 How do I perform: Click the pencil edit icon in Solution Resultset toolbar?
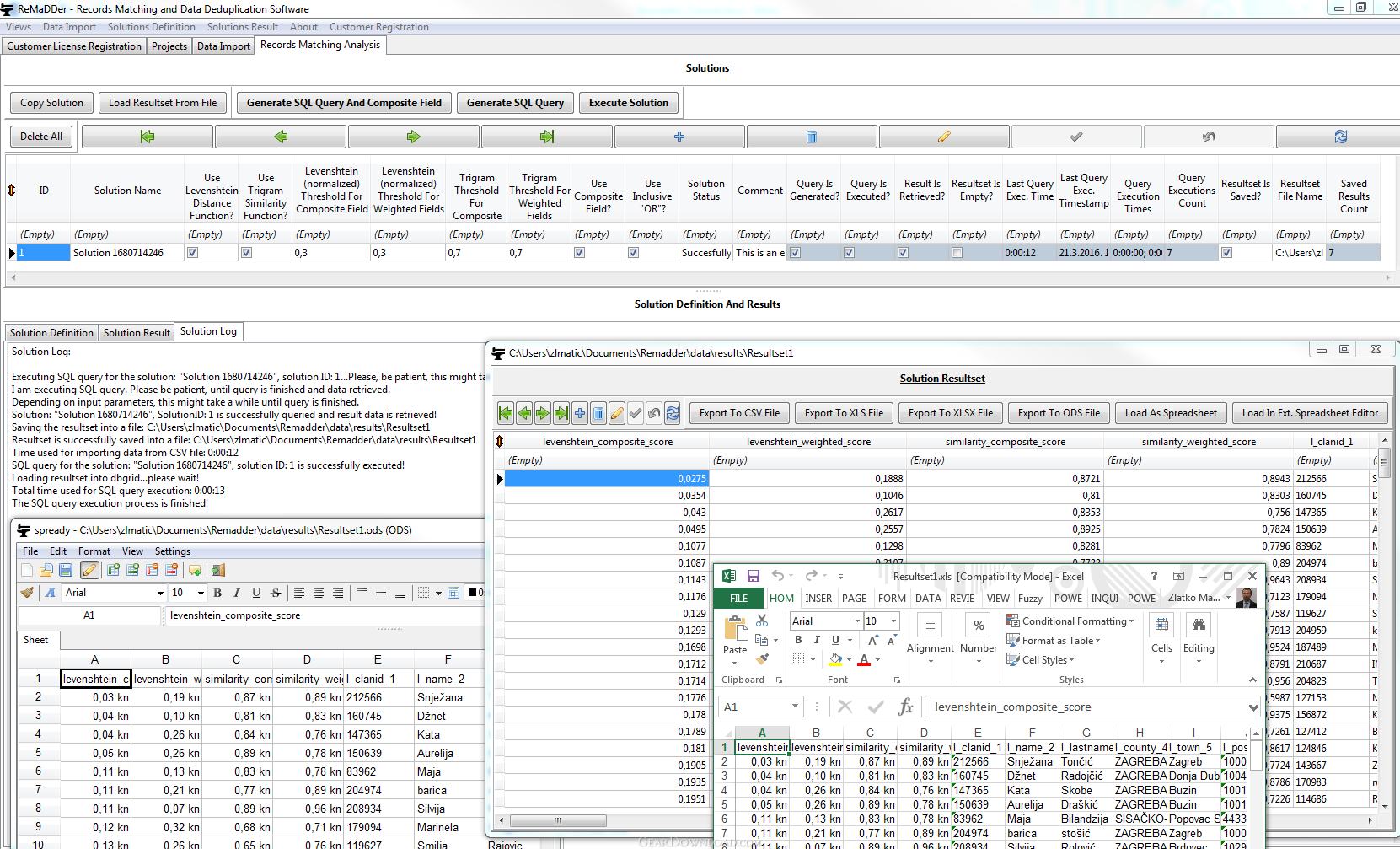[617, 413]
